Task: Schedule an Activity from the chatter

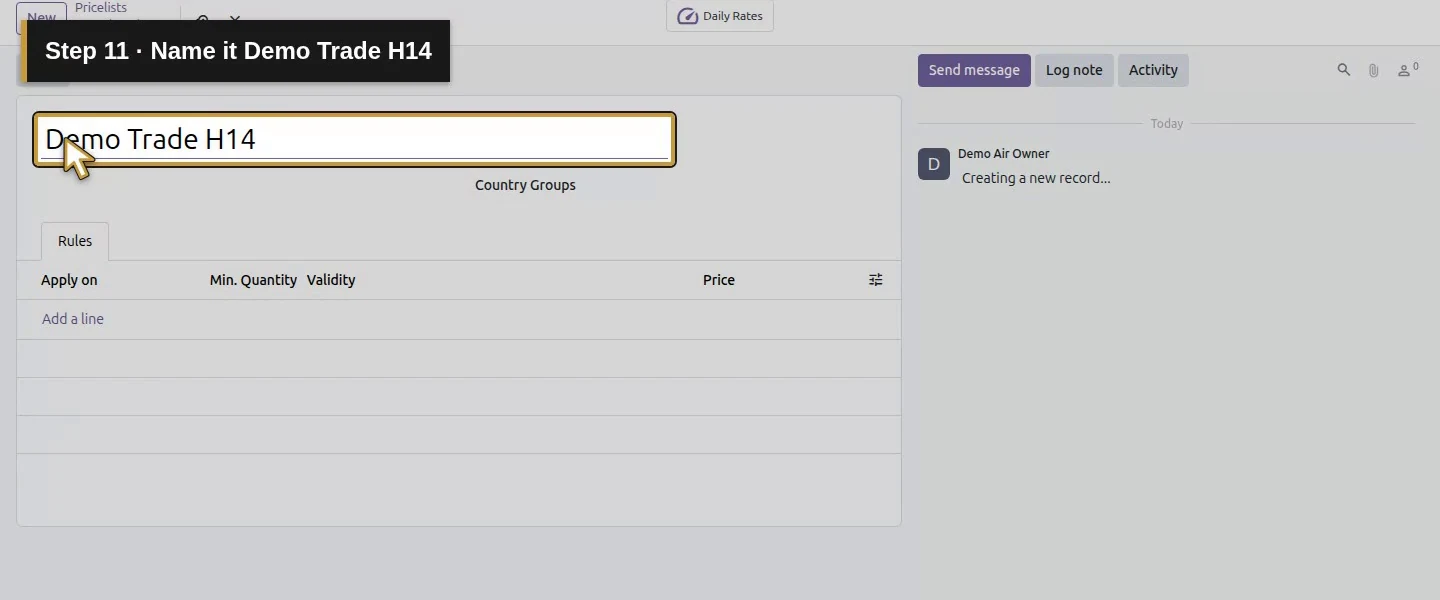Action: click(1153, 70)
